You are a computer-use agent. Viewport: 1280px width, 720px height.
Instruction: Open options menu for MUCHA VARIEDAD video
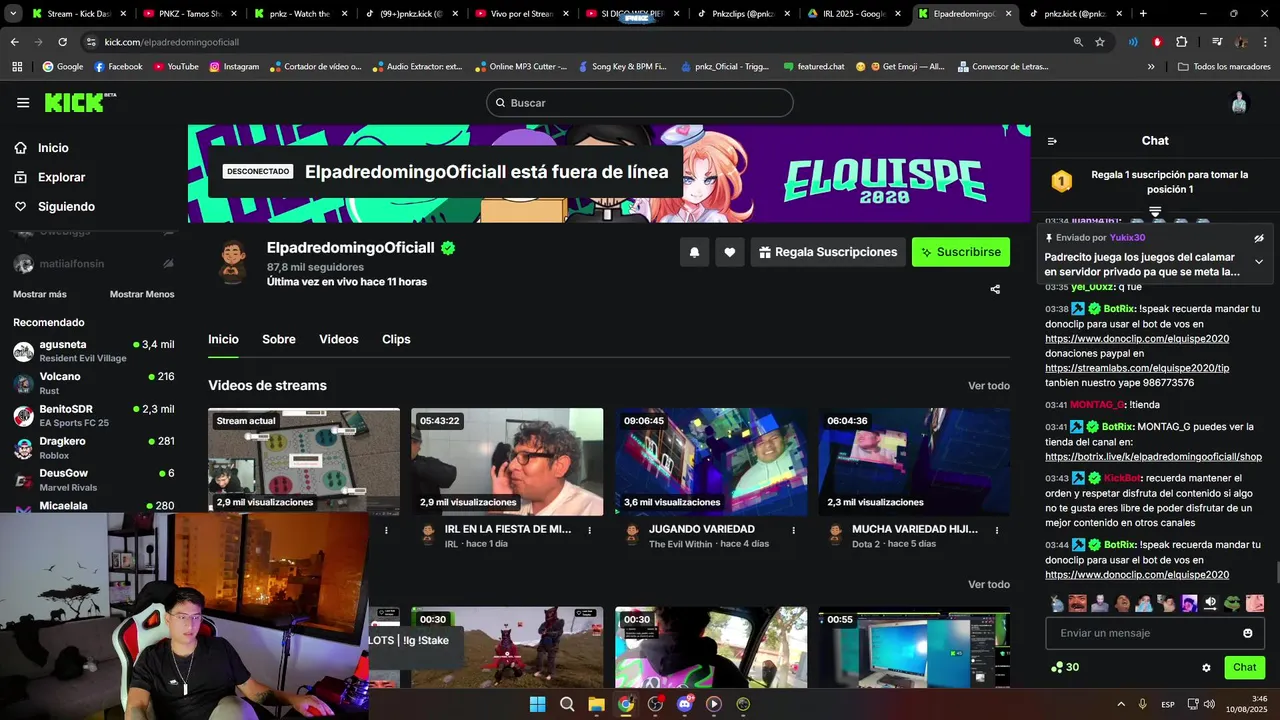coord(997,530)
